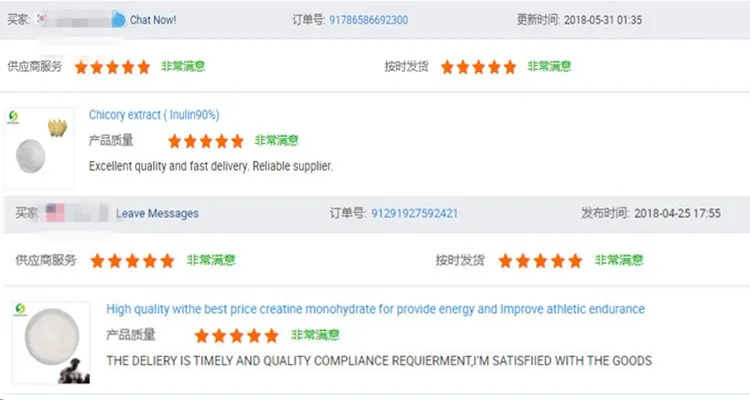The image size is (750, 400).
Task: Click second buyer's country flag icon
Action: pos(55,212)
